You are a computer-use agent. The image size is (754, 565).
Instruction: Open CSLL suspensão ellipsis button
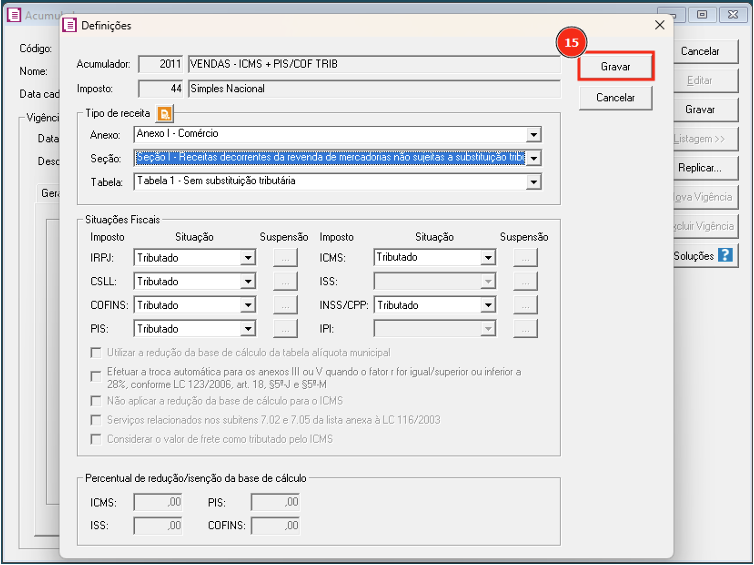(x=285, y=282)
